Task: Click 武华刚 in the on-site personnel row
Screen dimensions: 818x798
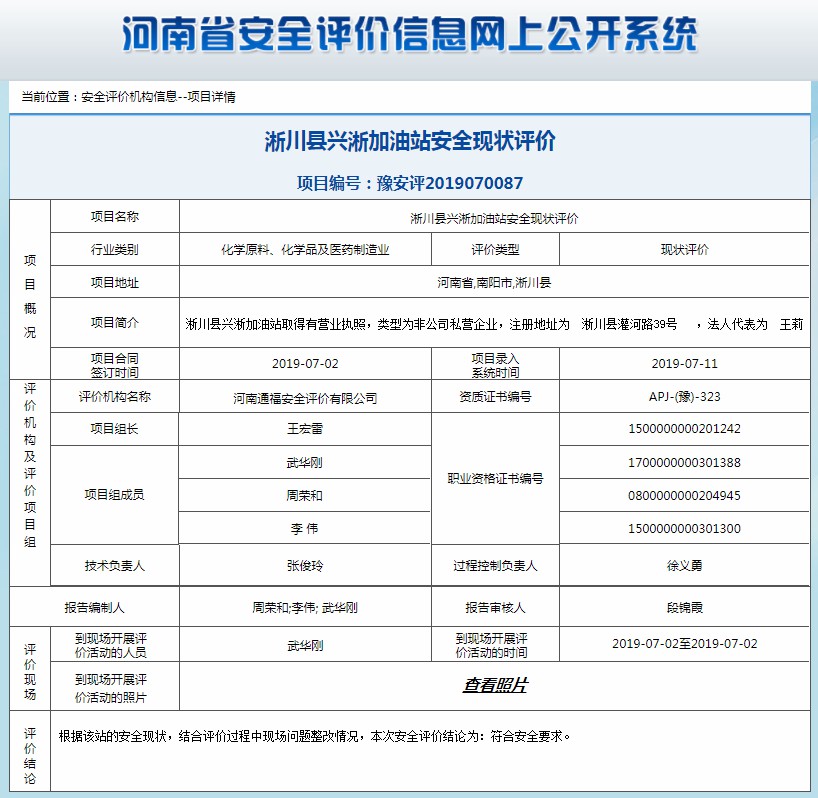Action: pyautogui.click(x=305, y=646)
